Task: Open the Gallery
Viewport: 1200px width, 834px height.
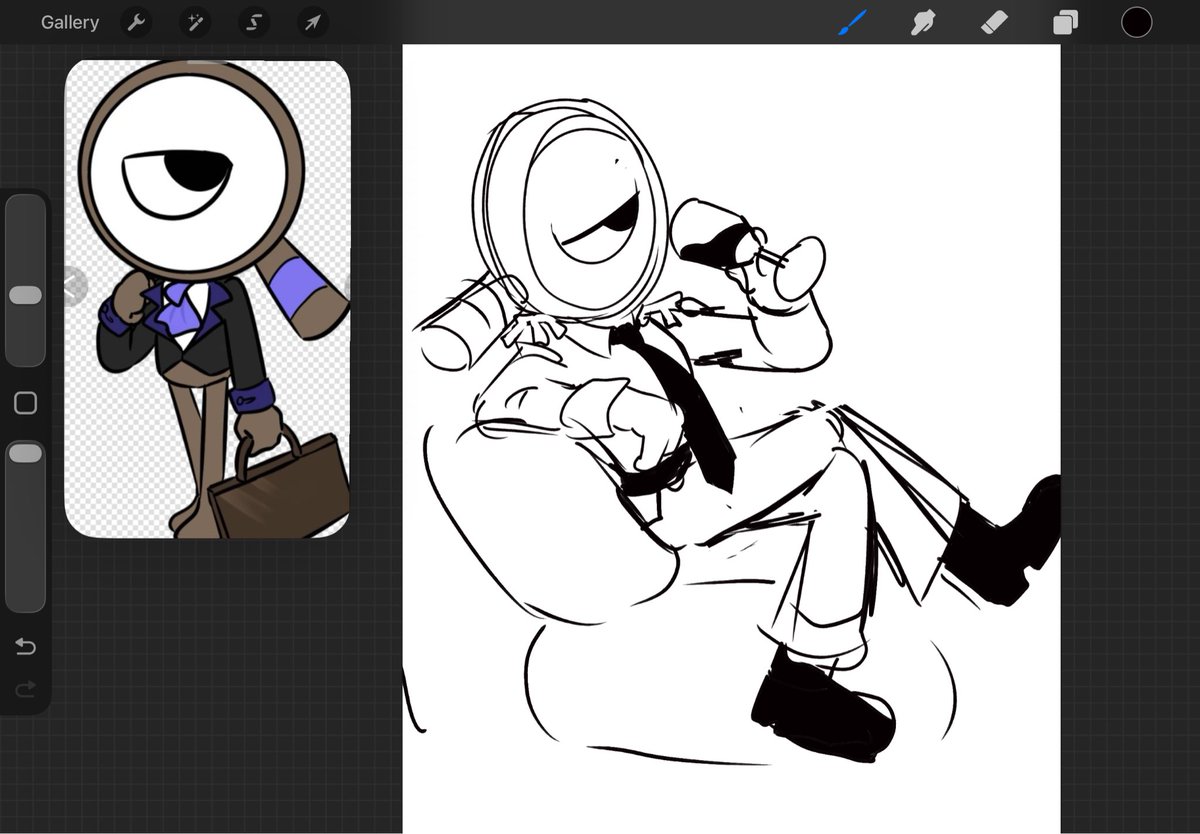Action: coord(70,22)
